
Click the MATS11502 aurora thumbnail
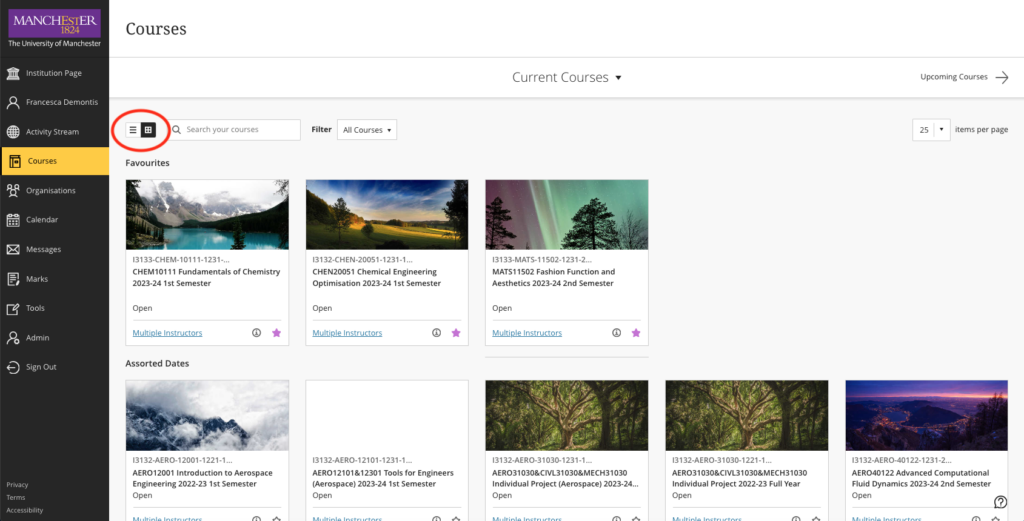[567, 215]
